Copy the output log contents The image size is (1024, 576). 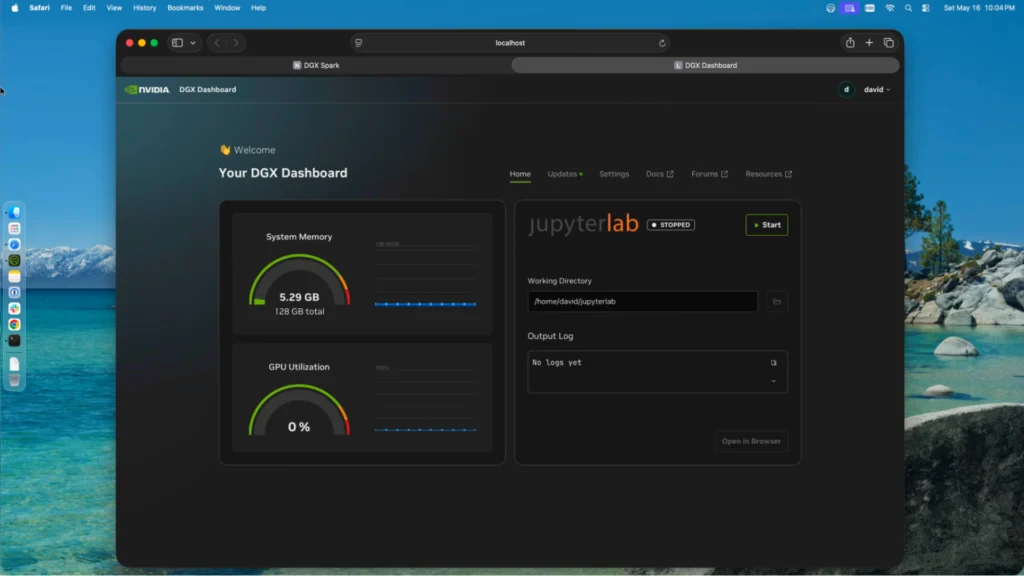(773, 362)
